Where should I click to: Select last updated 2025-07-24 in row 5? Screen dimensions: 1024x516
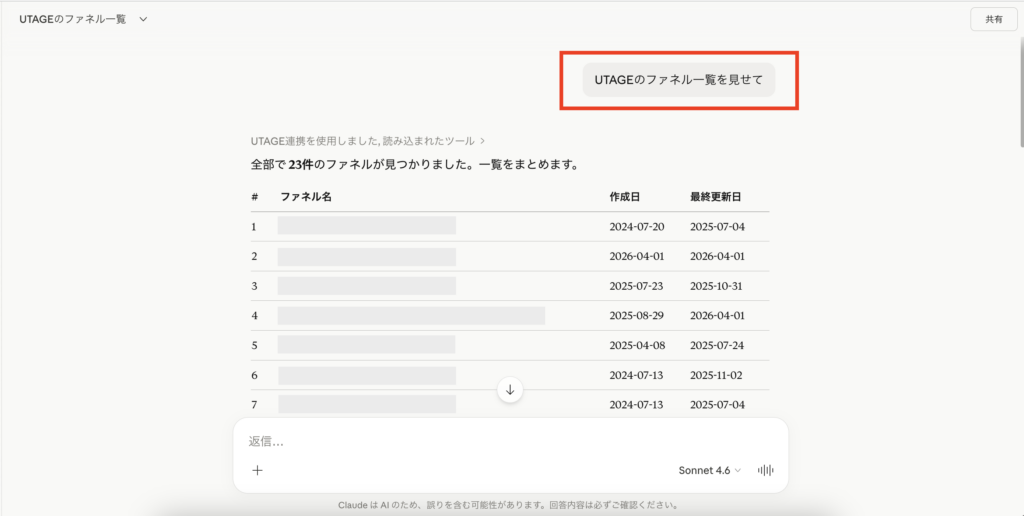pyautogui.click(x=717, y=346)
